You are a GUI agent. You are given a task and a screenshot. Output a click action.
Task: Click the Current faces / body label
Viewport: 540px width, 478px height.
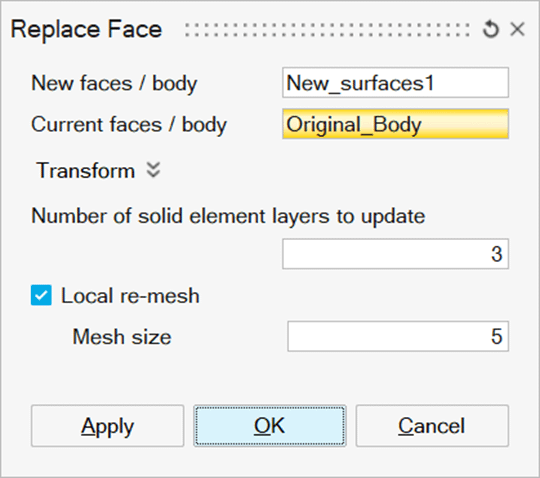pos(129,125)
